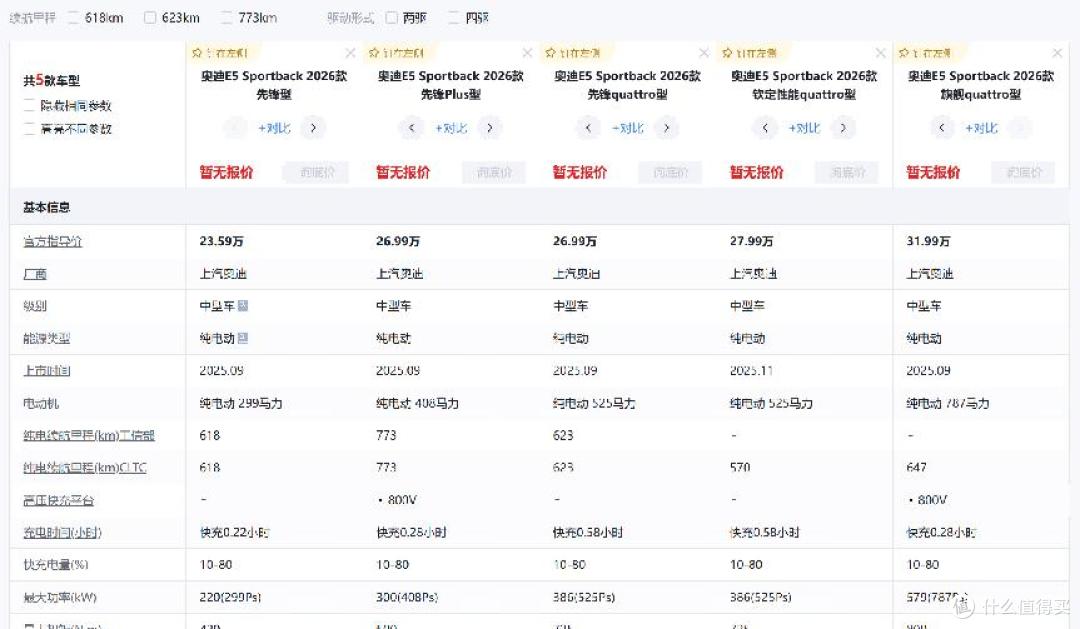Screen dimensions: 1080x629
Task: Click +对比 under 先锋Plus型
Action: pos(450,128)
